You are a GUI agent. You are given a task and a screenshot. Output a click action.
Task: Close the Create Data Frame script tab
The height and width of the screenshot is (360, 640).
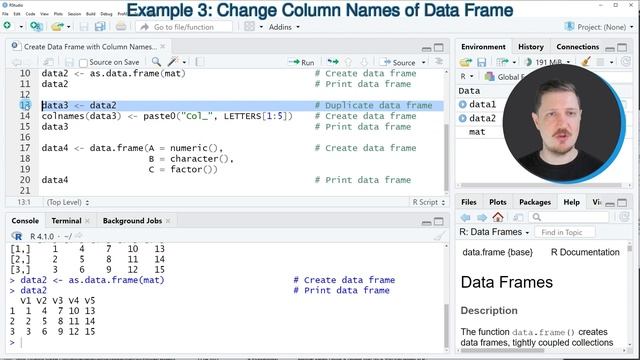click(163, 47)
